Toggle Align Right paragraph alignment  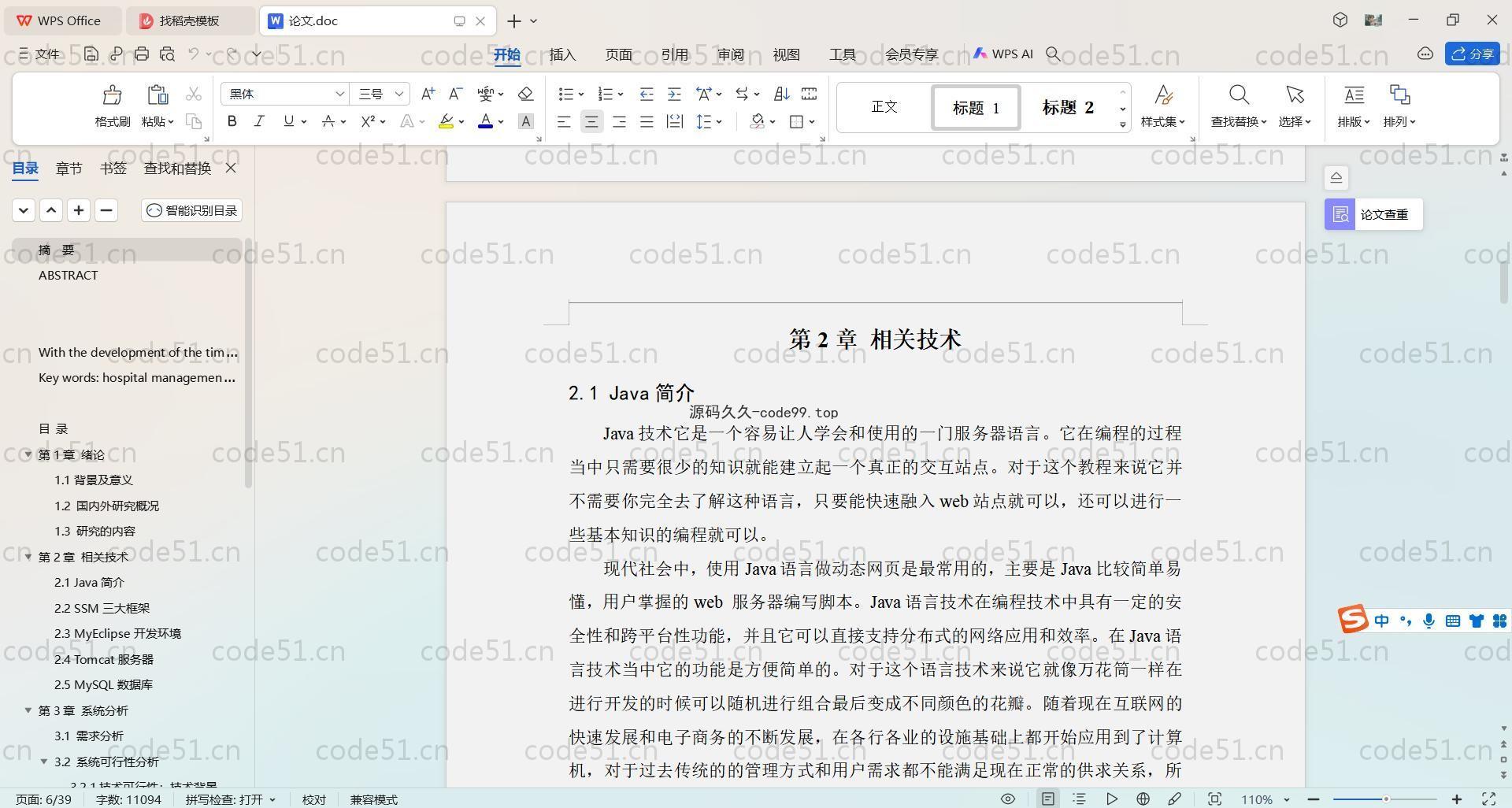[619, 121]
